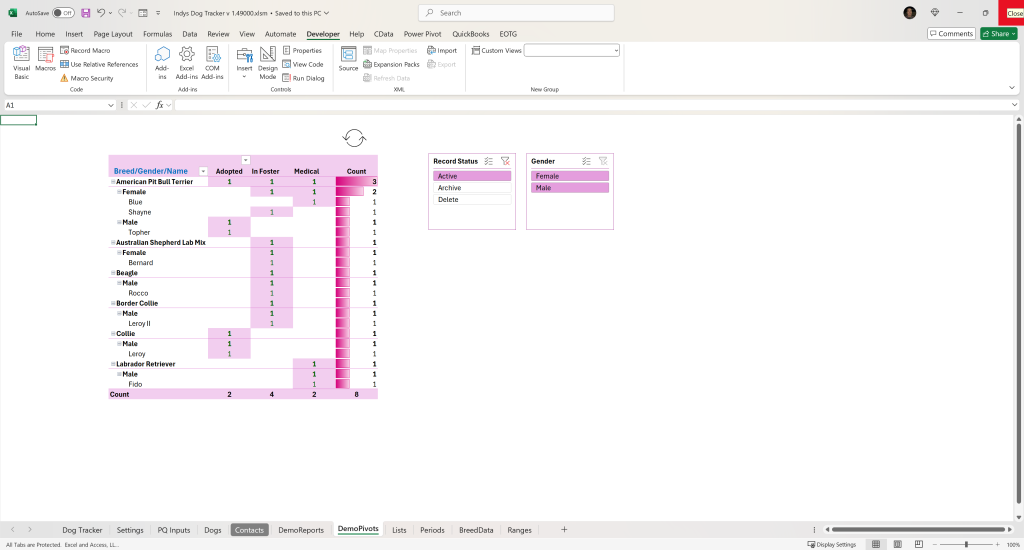Start Record Macro
Screen dimensions: 1024x550
[85, 50]
